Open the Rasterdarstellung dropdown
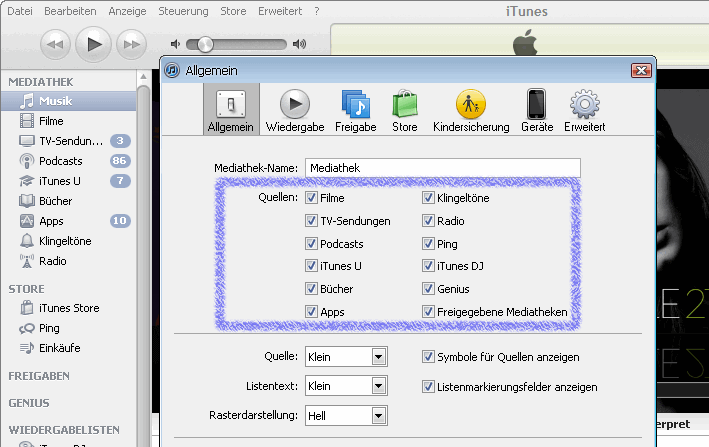 [346, 416]
